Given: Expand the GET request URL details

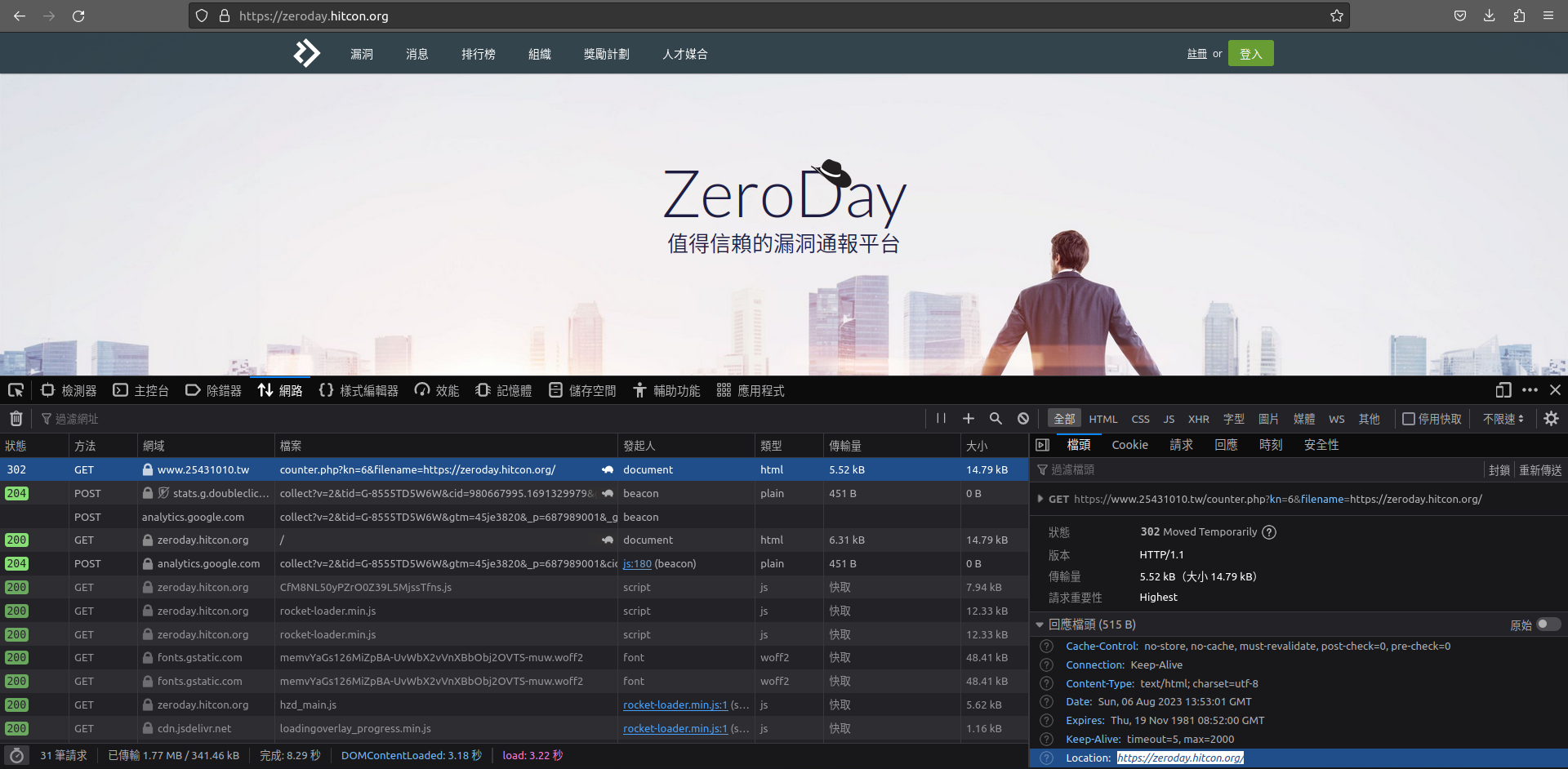Looking at the screenshot, I should pos(1040,499).
